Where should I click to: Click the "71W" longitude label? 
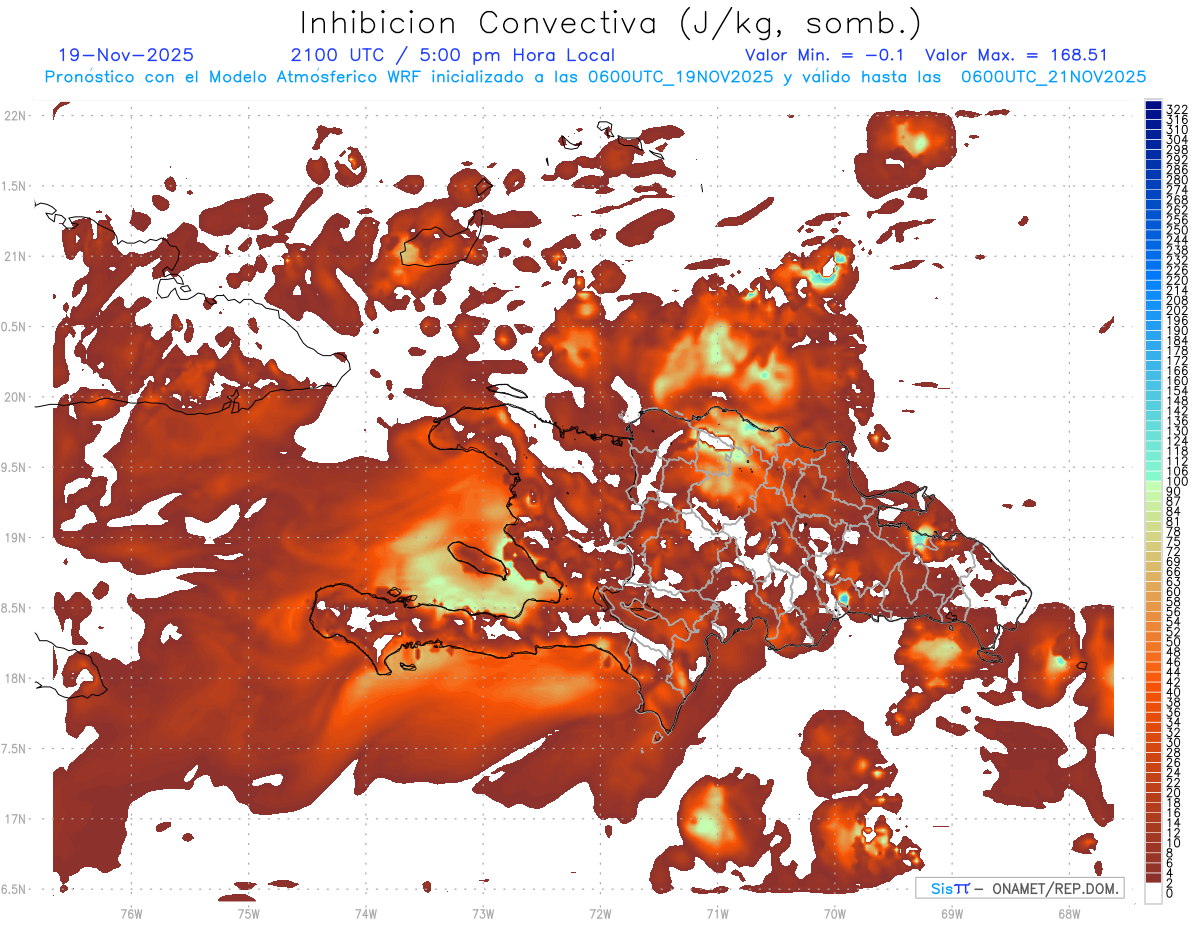717,913
